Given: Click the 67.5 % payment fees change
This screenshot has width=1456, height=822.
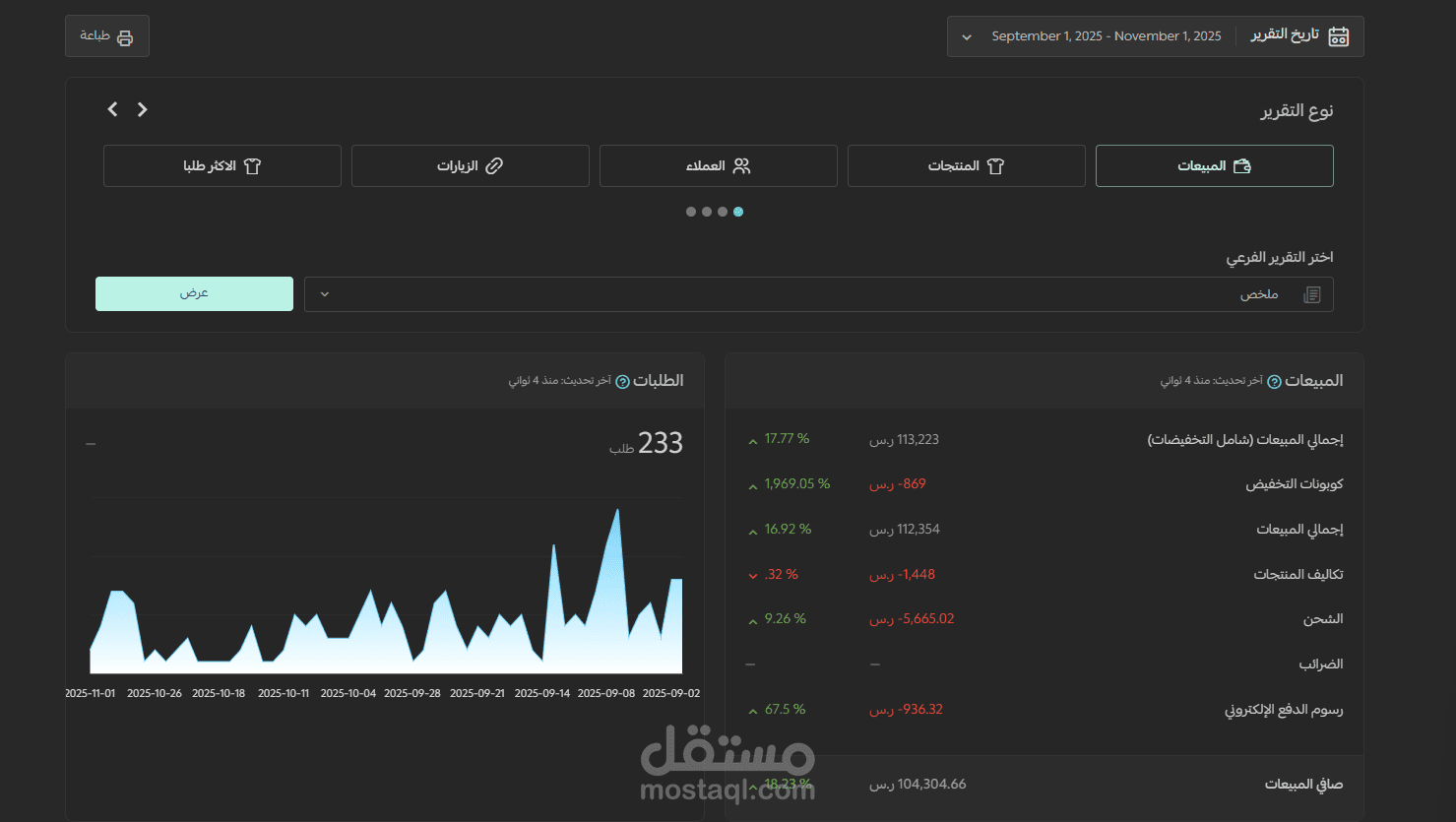Looking at the screenshot, I should (785, 710).
